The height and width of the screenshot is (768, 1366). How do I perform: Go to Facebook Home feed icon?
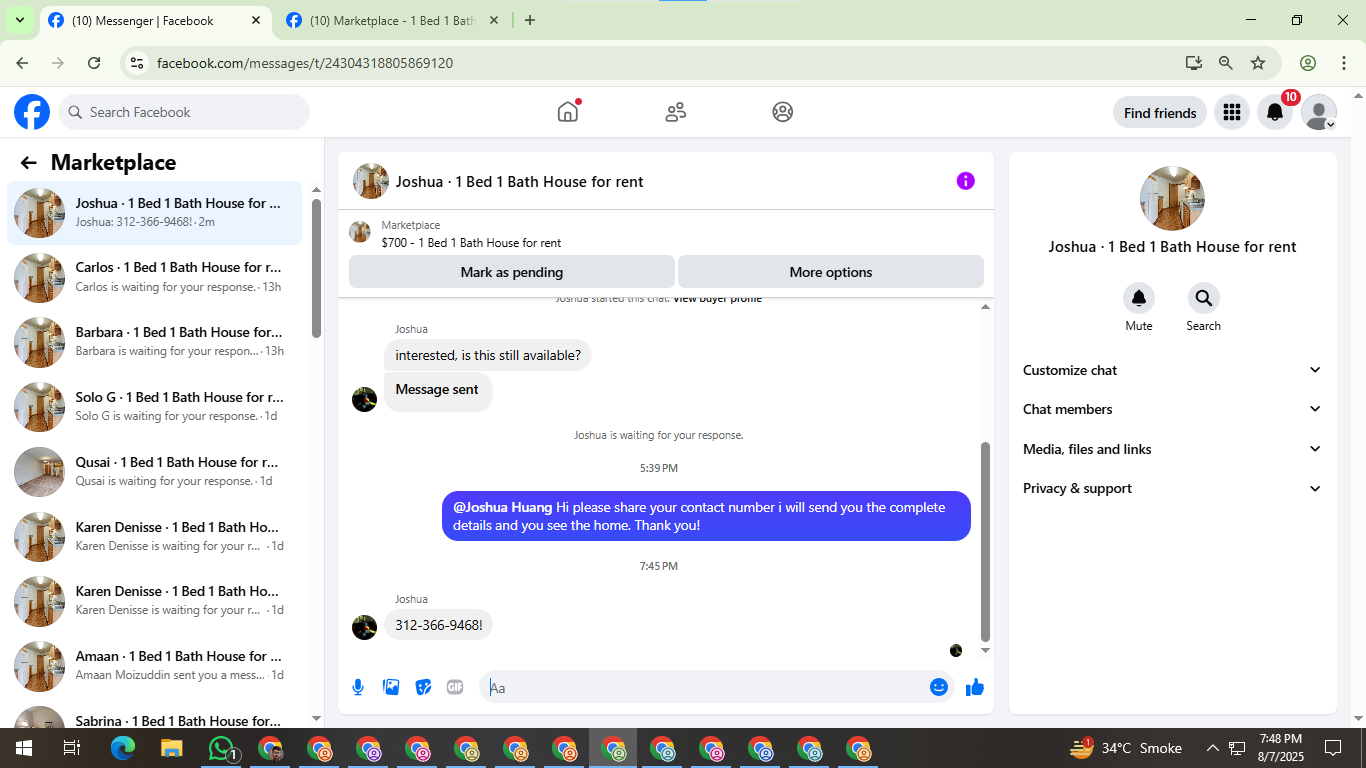(568, 112)
